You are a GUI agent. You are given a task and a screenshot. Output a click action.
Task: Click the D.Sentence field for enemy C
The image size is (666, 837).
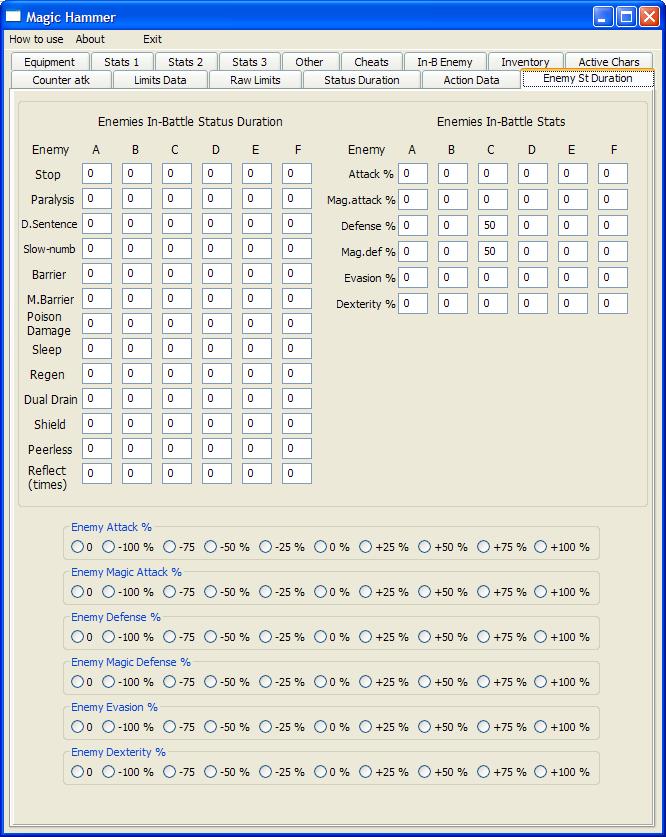coord(177,224)
